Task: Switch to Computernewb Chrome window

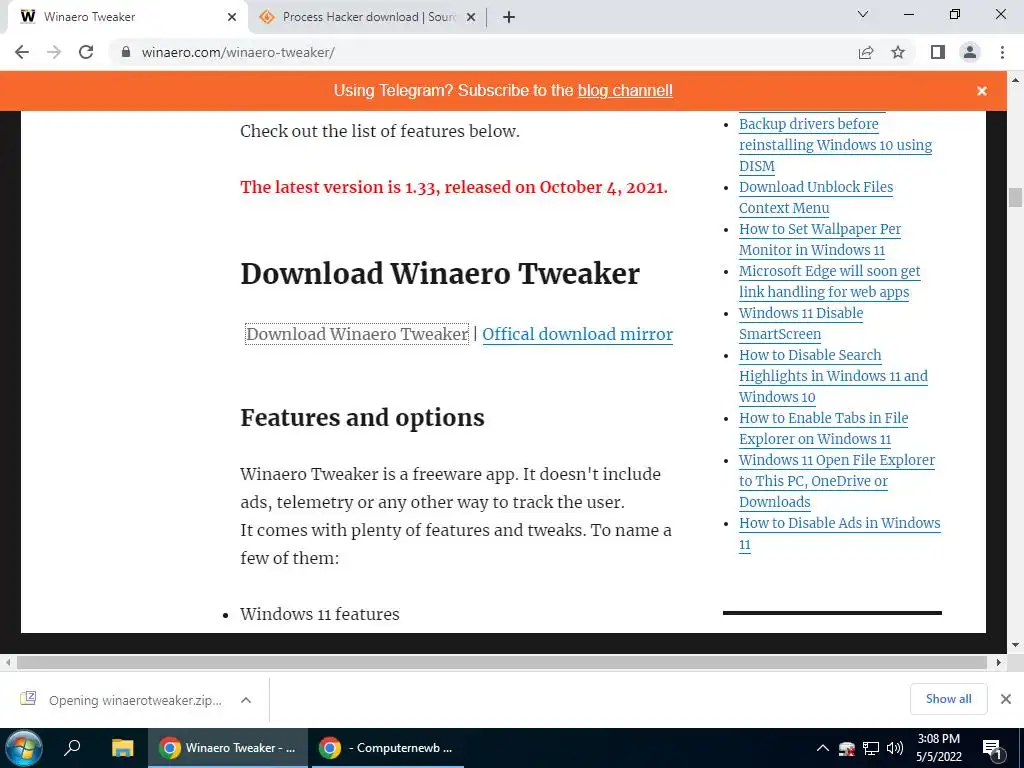Action: [385, 748]
